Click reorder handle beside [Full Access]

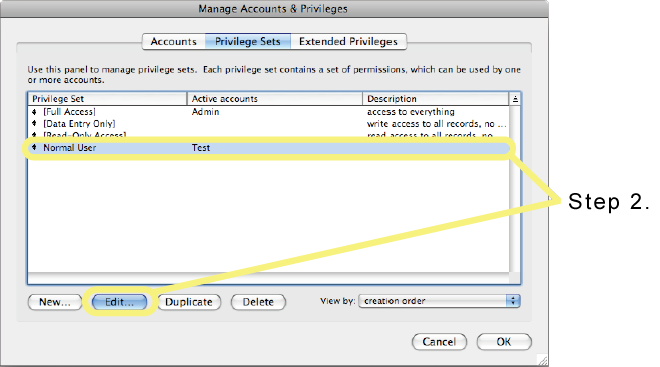tap(35, 112)
